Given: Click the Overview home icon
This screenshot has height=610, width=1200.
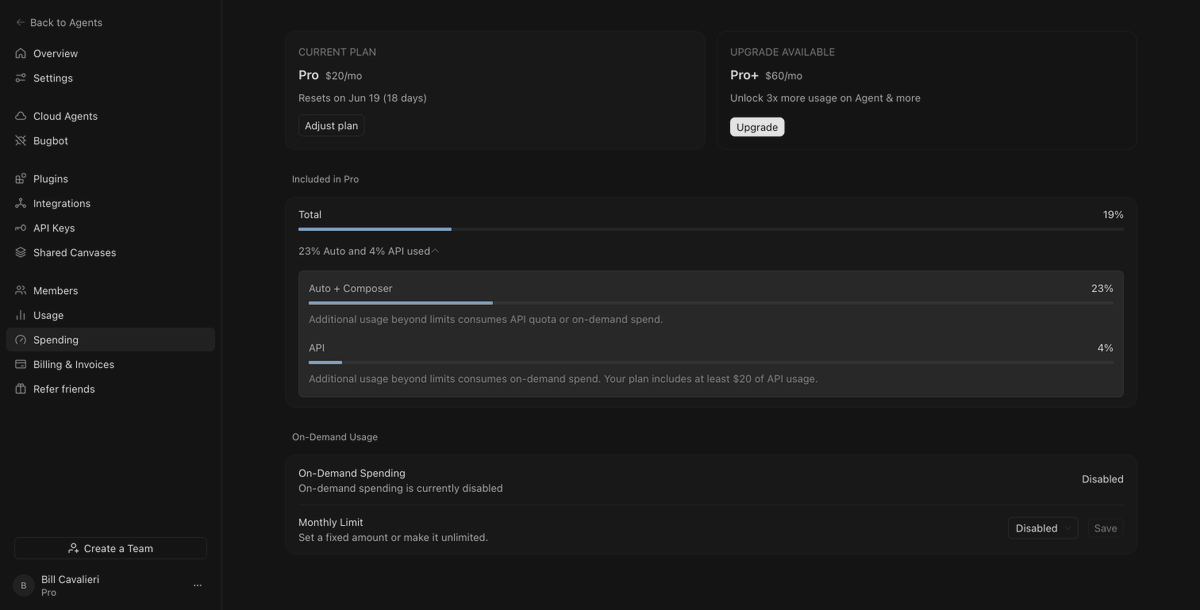Looking at the screenshot, I should click(x=20, y=53).
